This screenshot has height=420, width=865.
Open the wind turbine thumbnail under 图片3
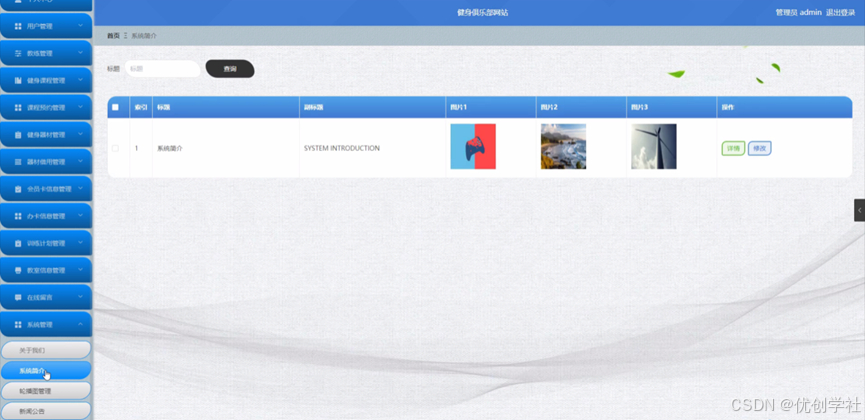654,146
